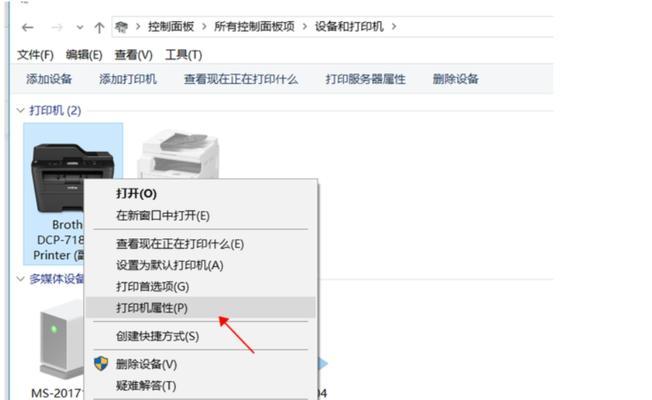The image size is (652, 400).
Task: Select the MS-2017 media device icon
Action: tap(62, 339)
